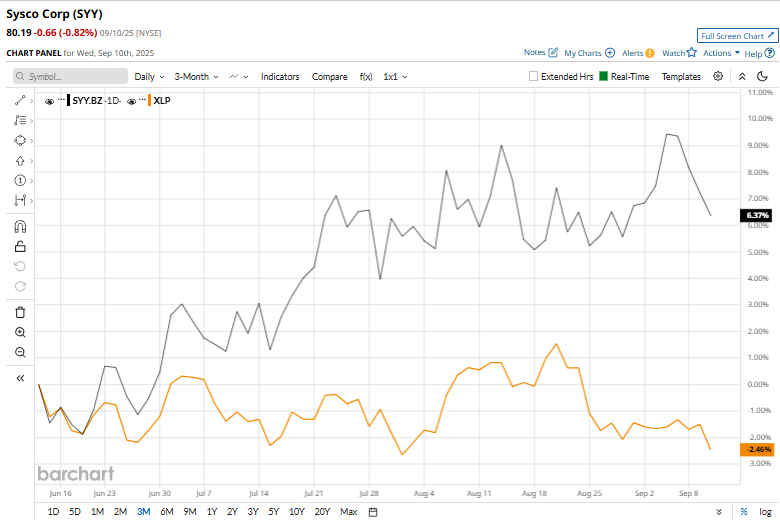Select the 2M range
This screenshot has height=526, width=780.
120,512
